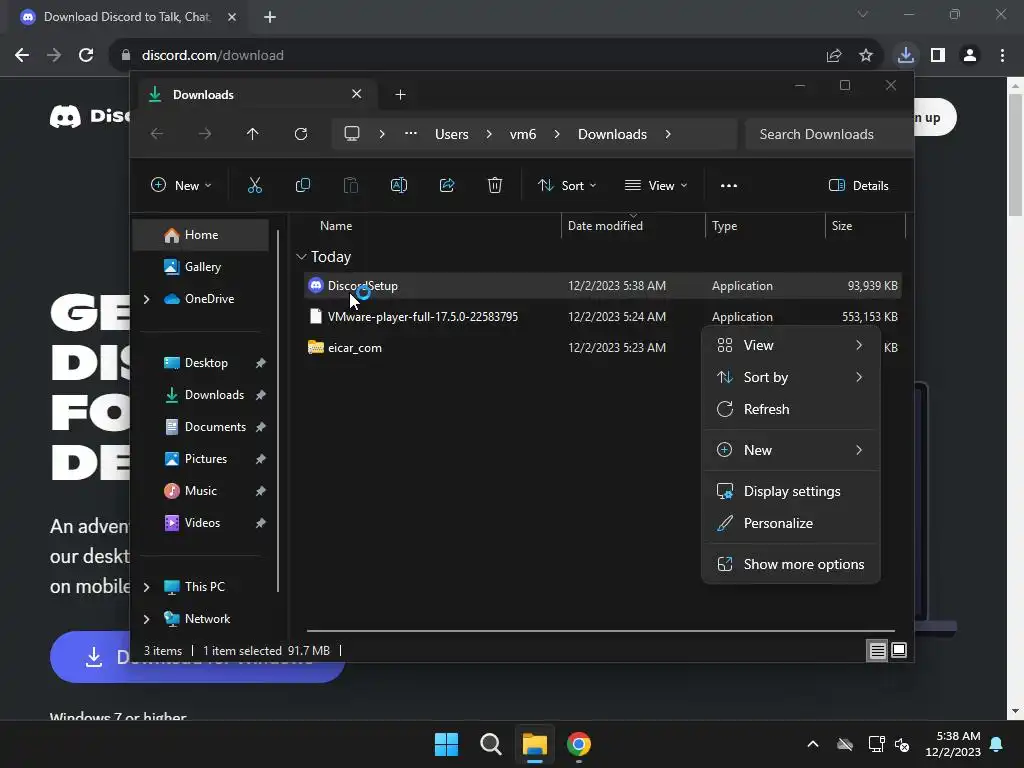Click Users in the breadcrumb path
This screenshot has width=1024, height=768.
[452, 134]
